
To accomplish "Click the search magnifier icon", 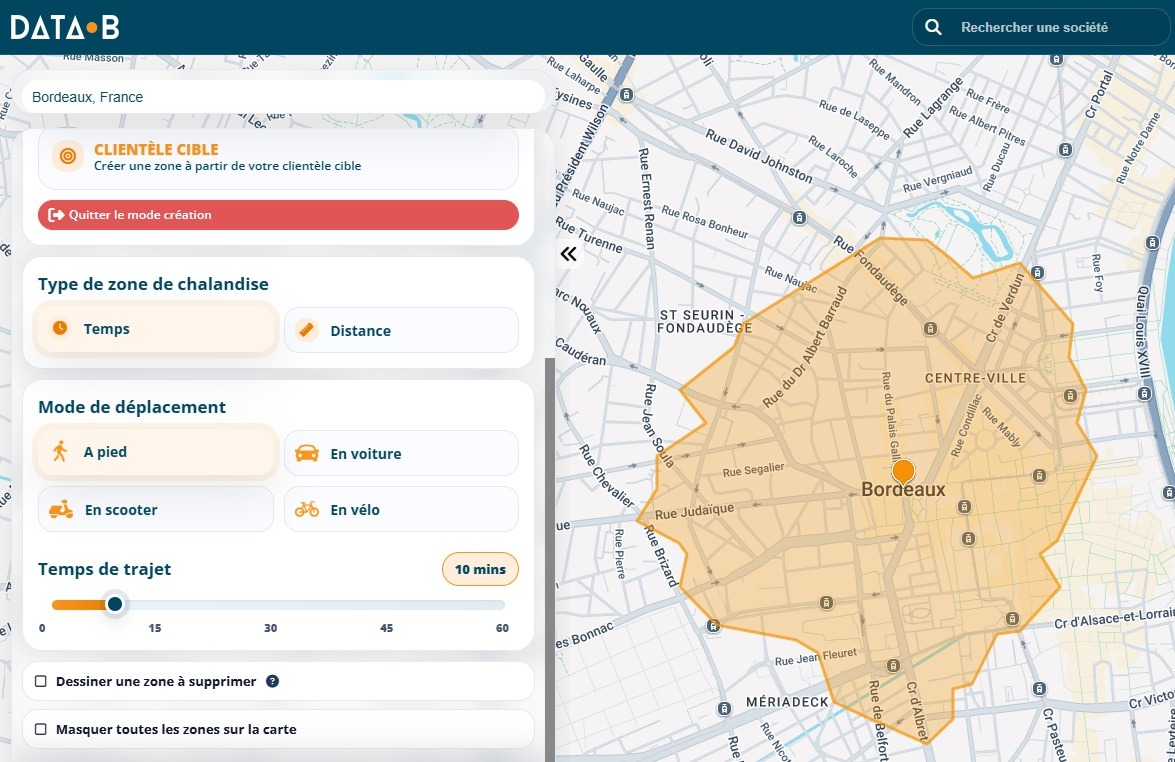I will (933, 27).
